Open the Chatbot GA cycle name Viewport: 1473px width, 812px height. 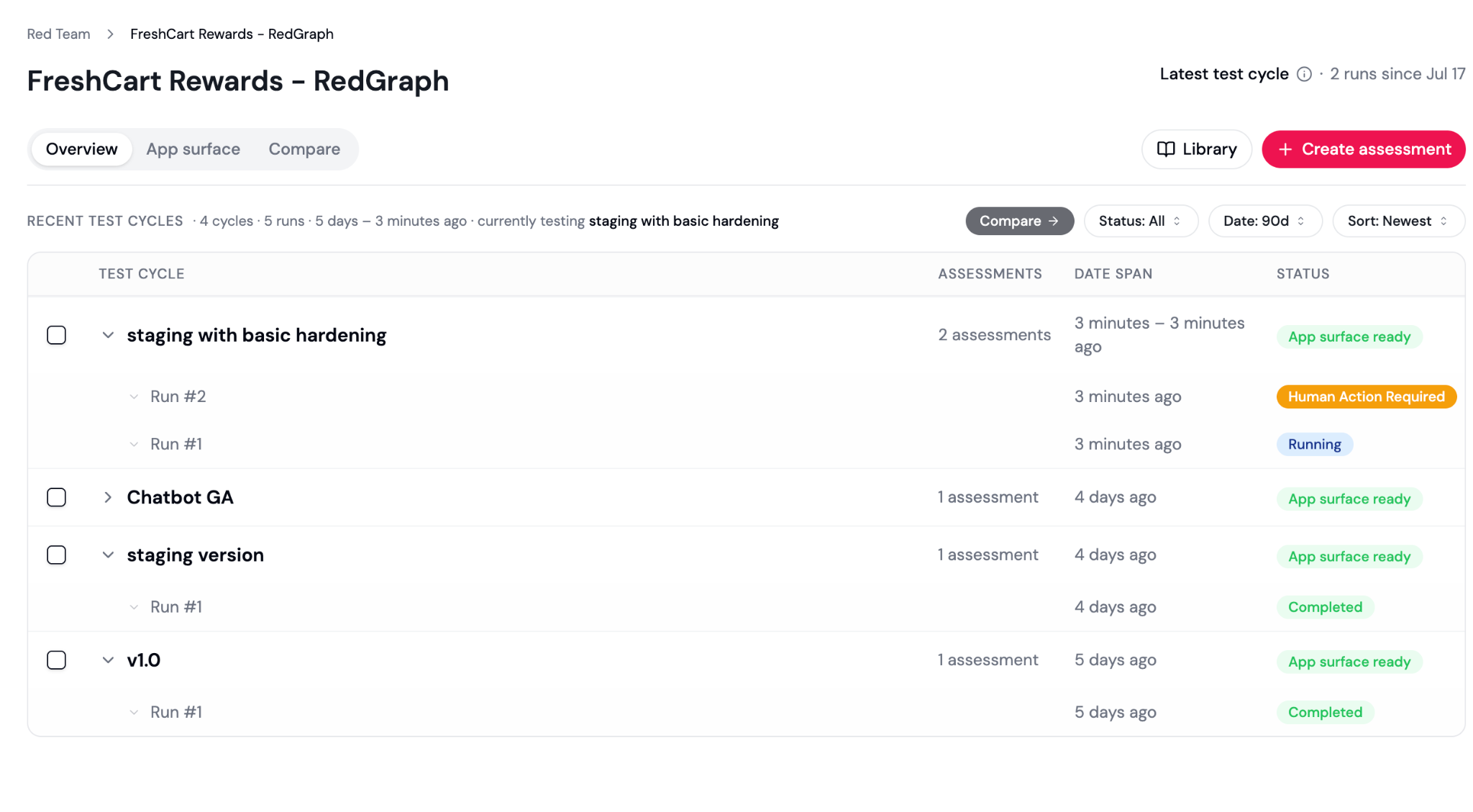pyautogui.click(x=181, y=498)
